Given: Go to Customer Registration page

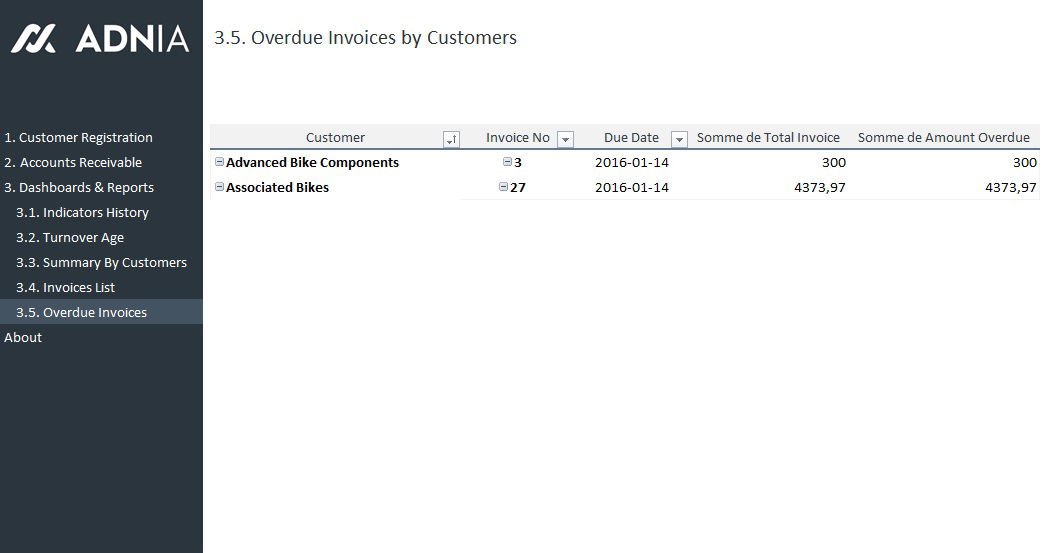Looking at the screenshot, I should click(x=78, y=138).
